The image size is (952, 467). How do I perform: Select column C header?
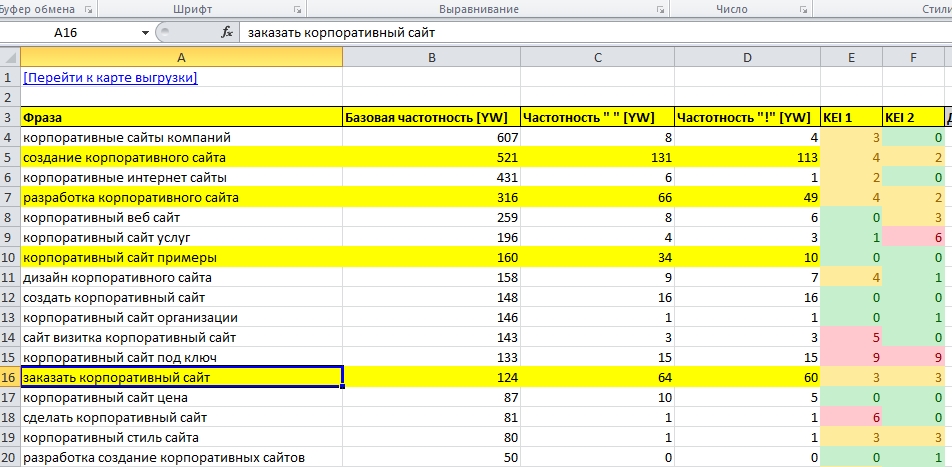point(597,58)
